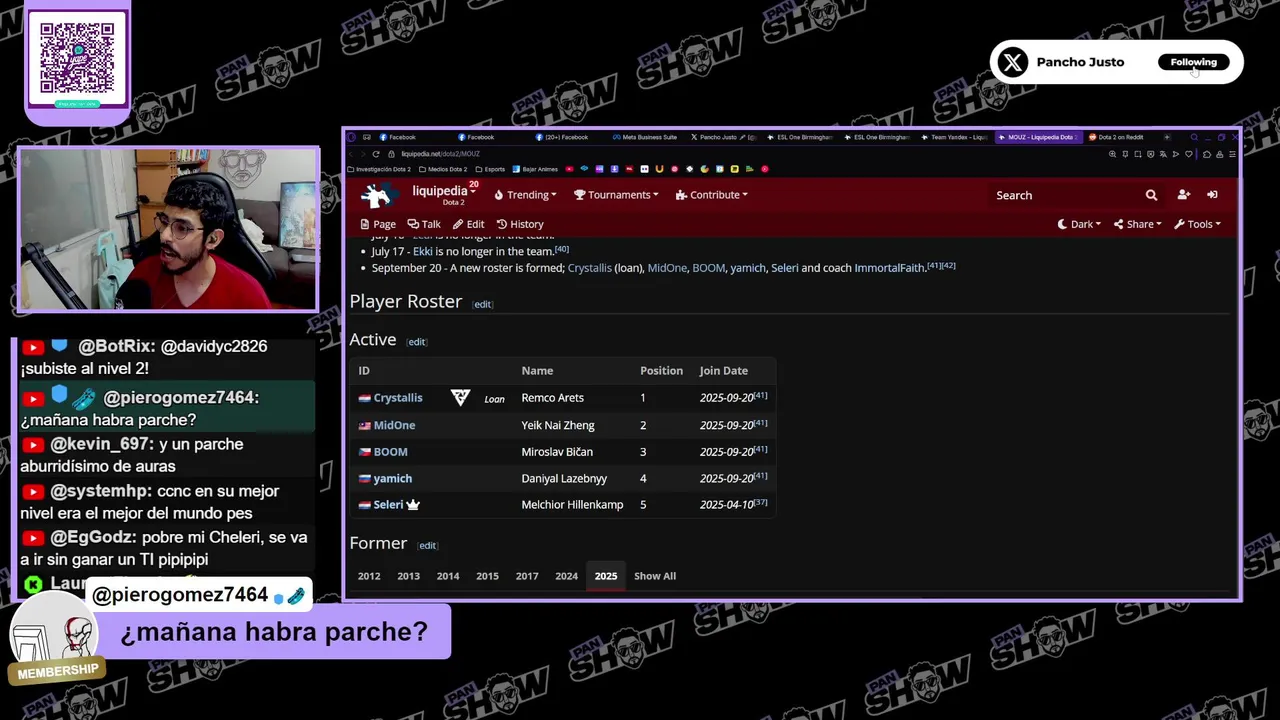Open Crystallis player page in roster table
The width and height of the screenshot is (1280, 720).
point(398,398)
